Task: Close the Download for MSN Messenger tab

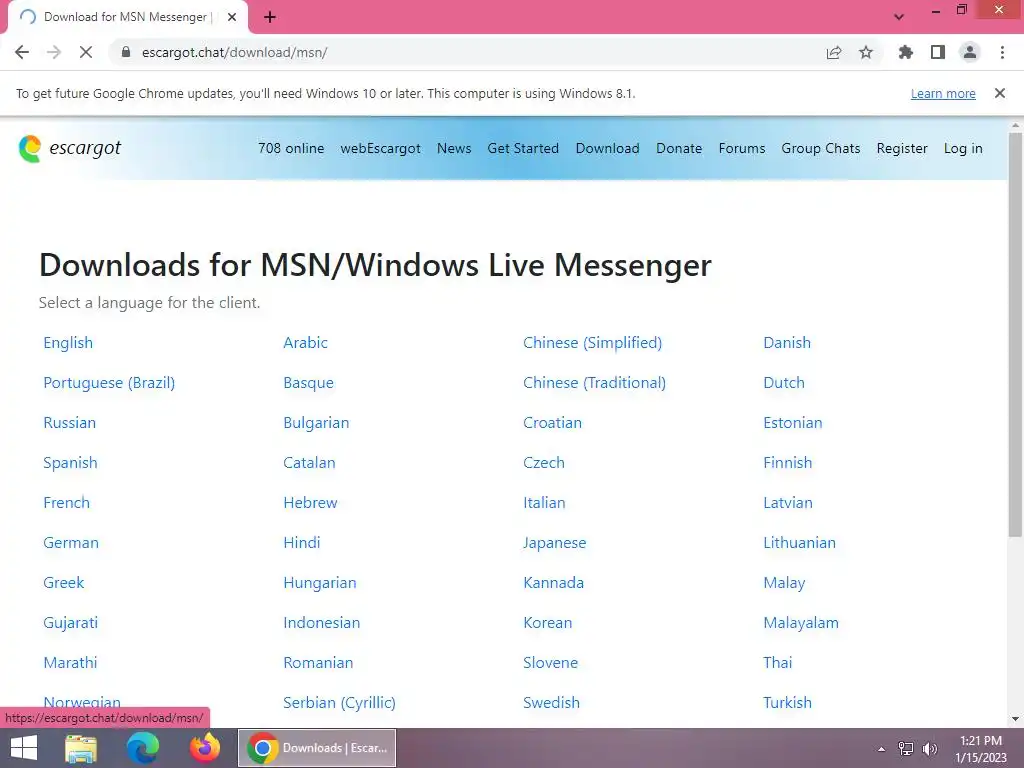Action: click(x=232, y=17)
